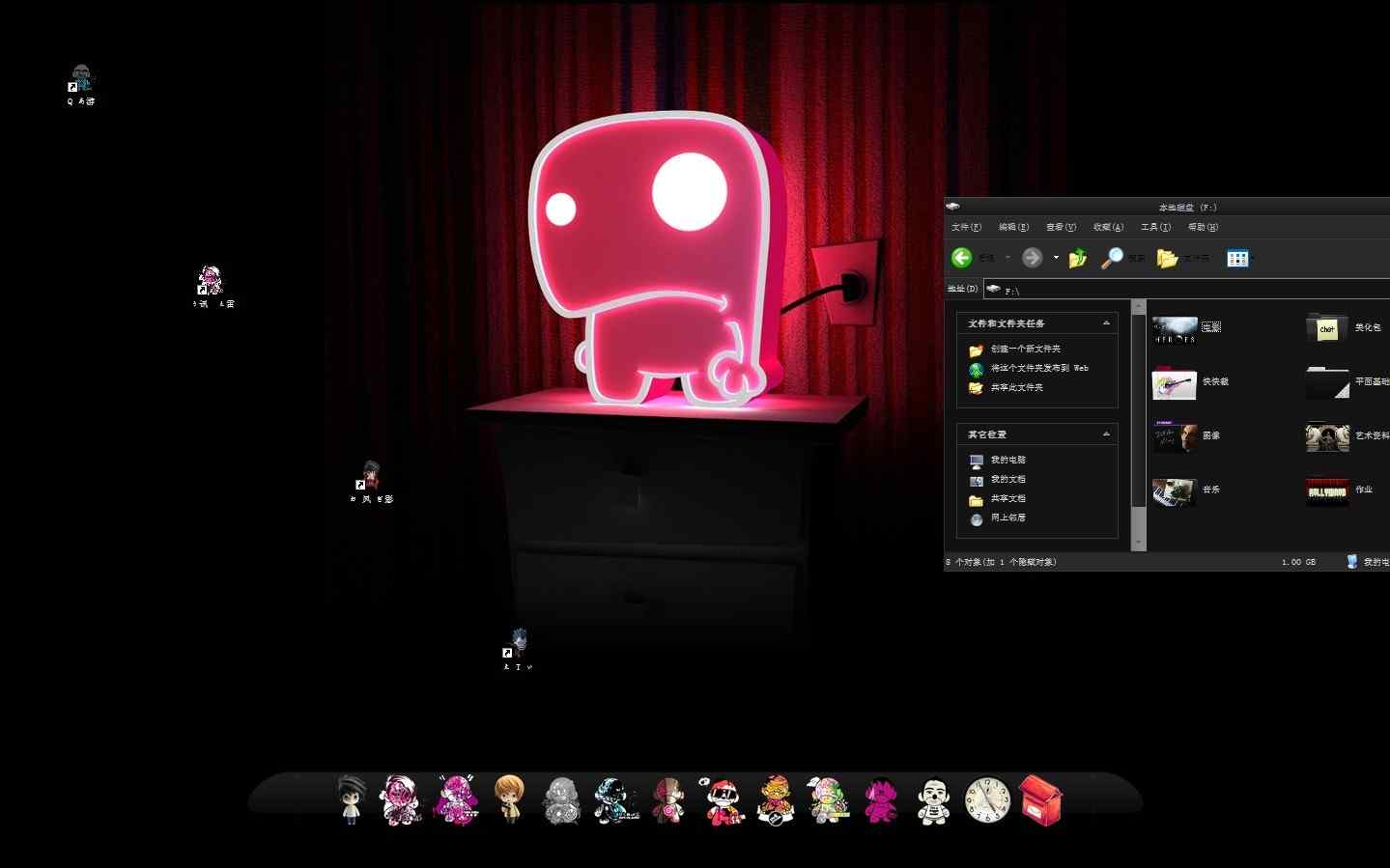Open 网上邻居 in the other places panel

[1007, 518]
